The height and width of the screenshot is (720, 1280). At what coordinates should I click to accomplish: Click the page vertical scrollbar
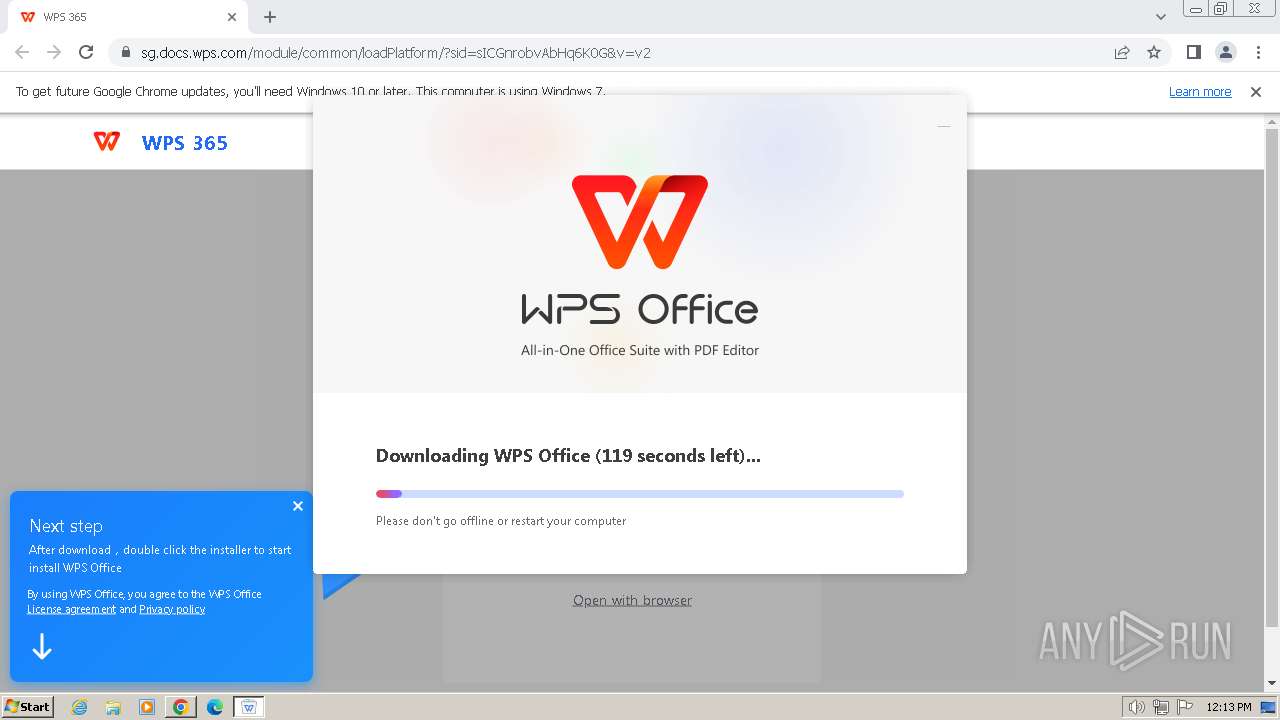pos(1272,380)
